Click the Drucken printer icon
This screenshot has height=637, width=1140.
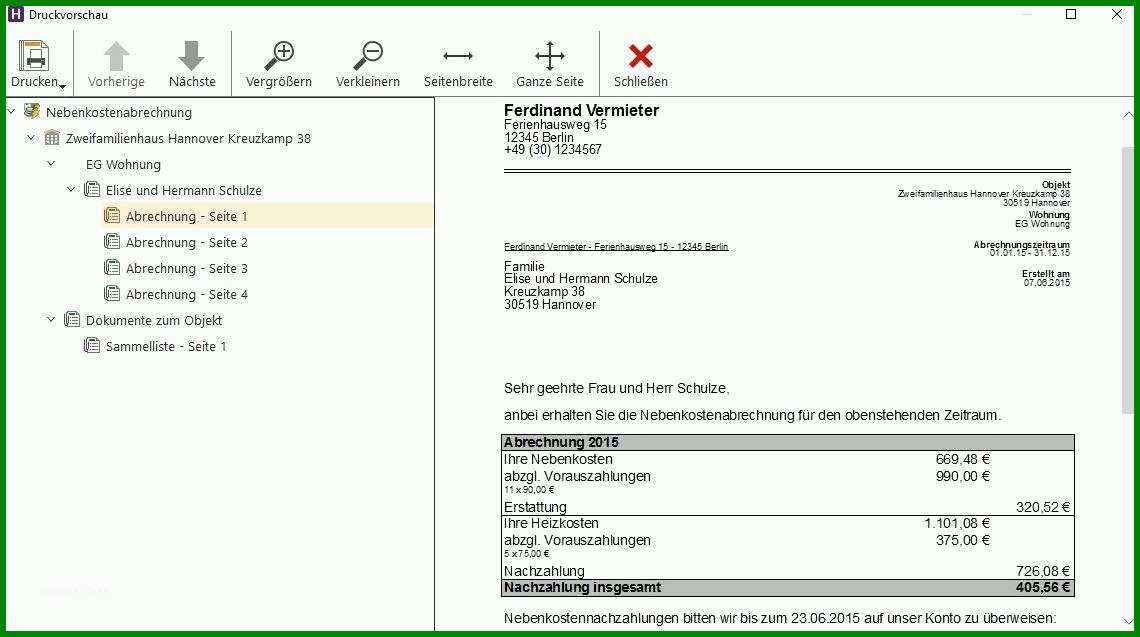(x=34, y=57)
